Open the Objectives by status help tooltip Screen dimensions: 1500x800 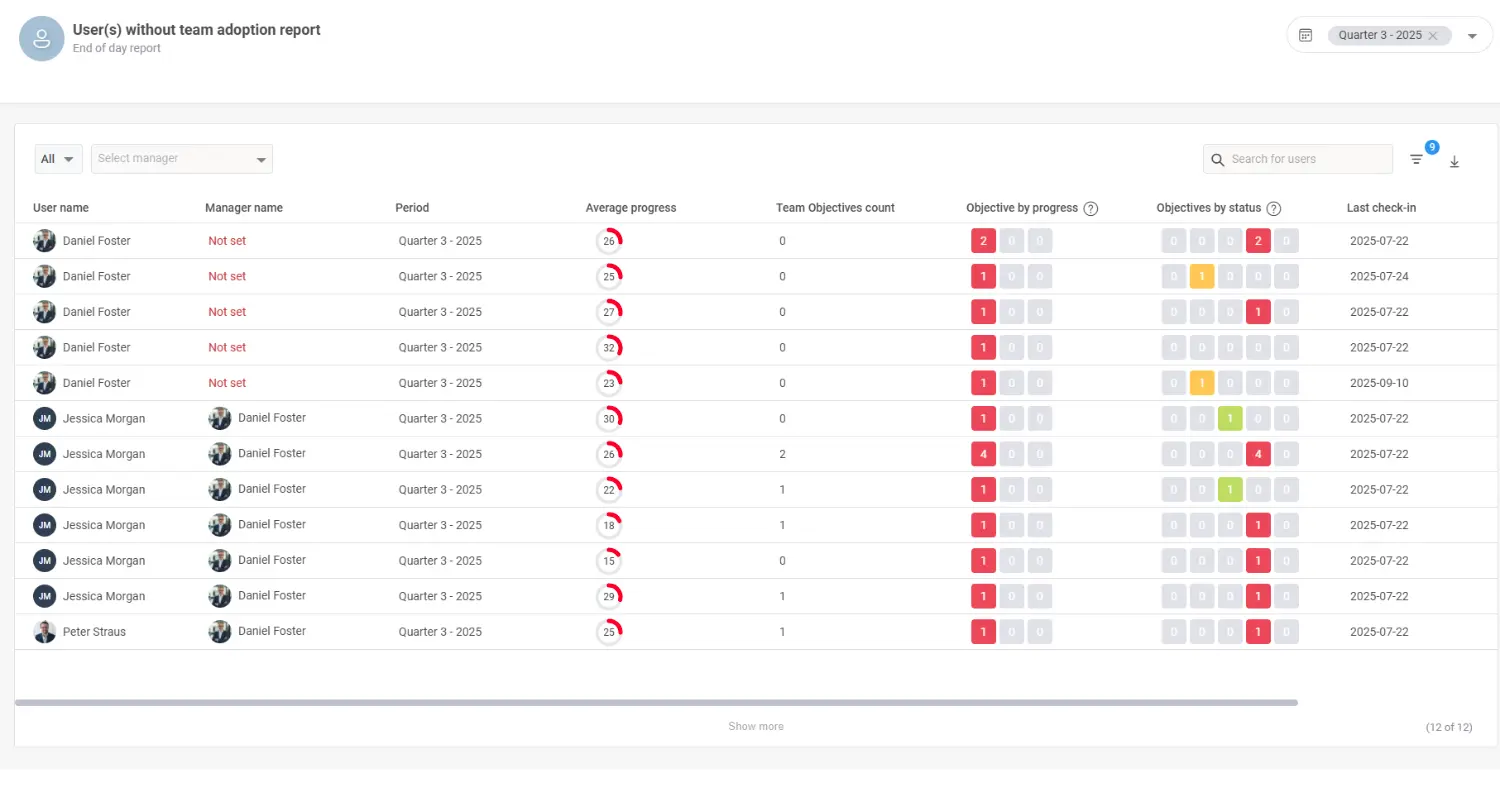[x=1273, y=208]
